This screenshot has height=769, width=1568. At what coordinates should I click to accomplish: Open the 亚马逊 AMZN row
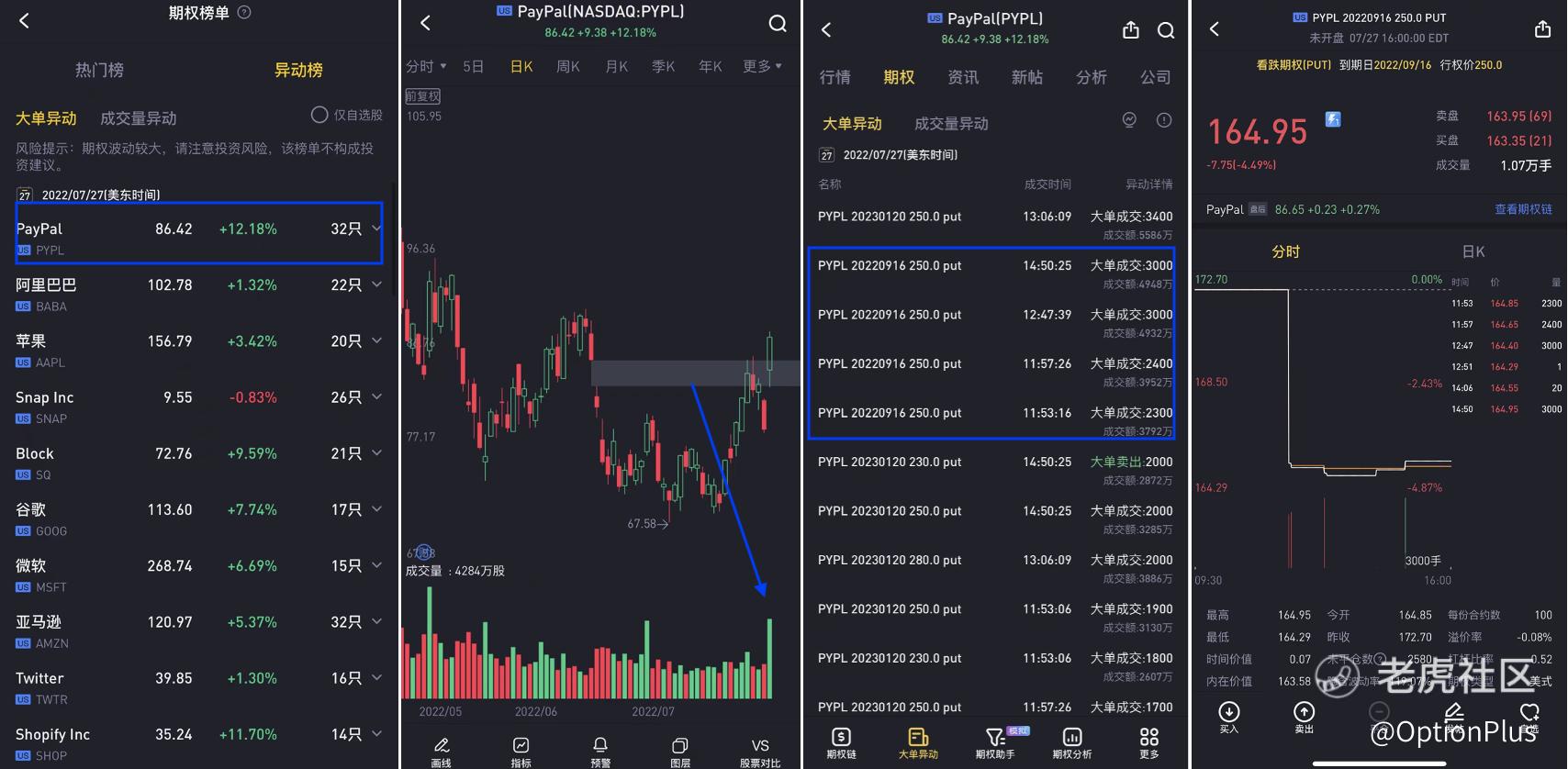tap(199, 630)
